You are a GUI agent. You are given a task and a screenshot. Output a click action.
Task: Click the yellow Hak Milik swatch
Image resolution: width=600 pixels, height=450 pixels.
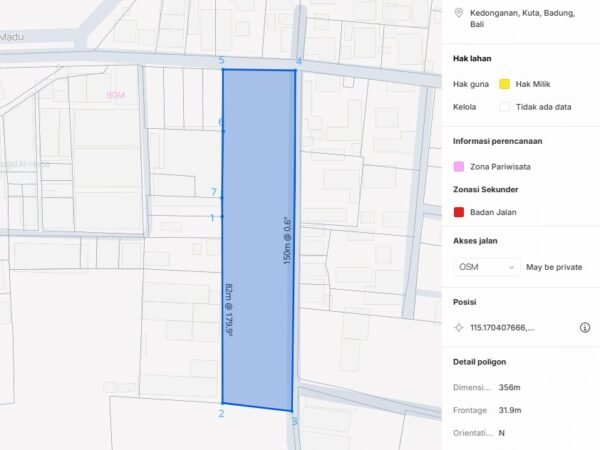point(505,84)
